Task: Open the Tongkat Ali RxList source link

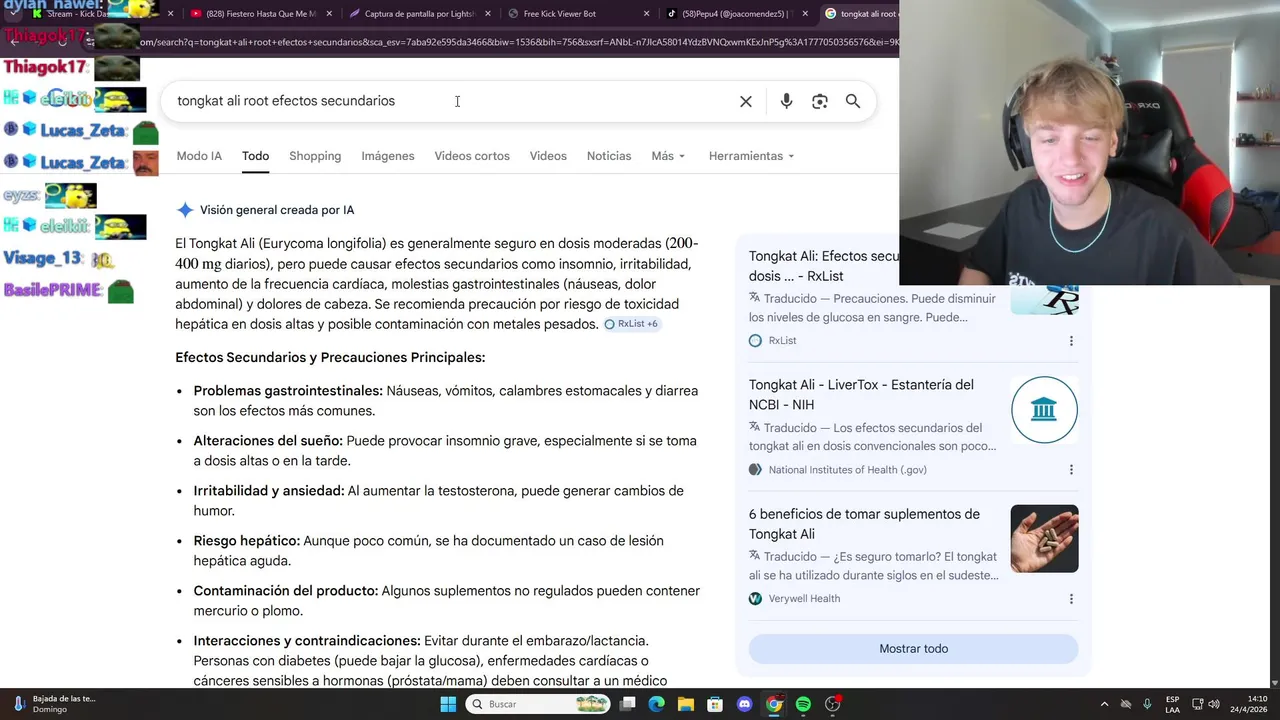Action: (824, 266)
